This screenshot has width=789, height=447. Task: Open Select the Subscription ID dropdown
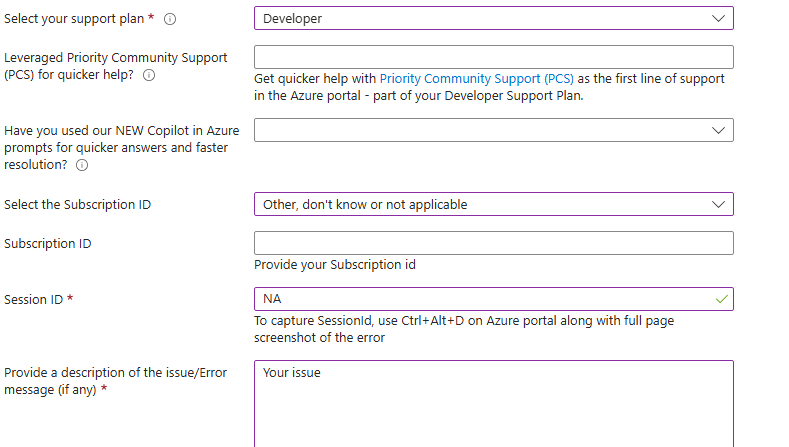(494, 204)
